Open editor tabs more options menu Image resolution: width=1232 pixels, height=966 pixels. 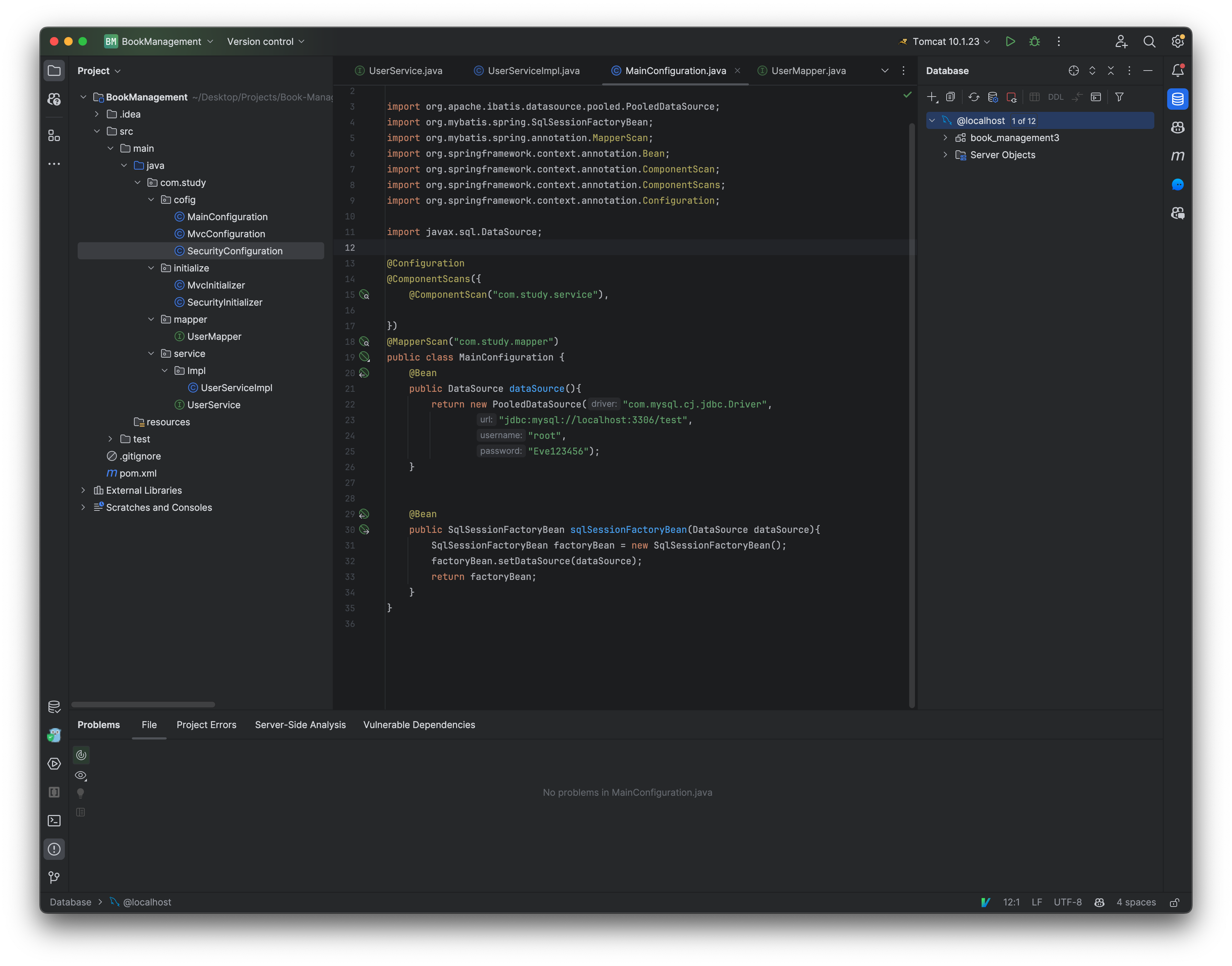point(904,71)
